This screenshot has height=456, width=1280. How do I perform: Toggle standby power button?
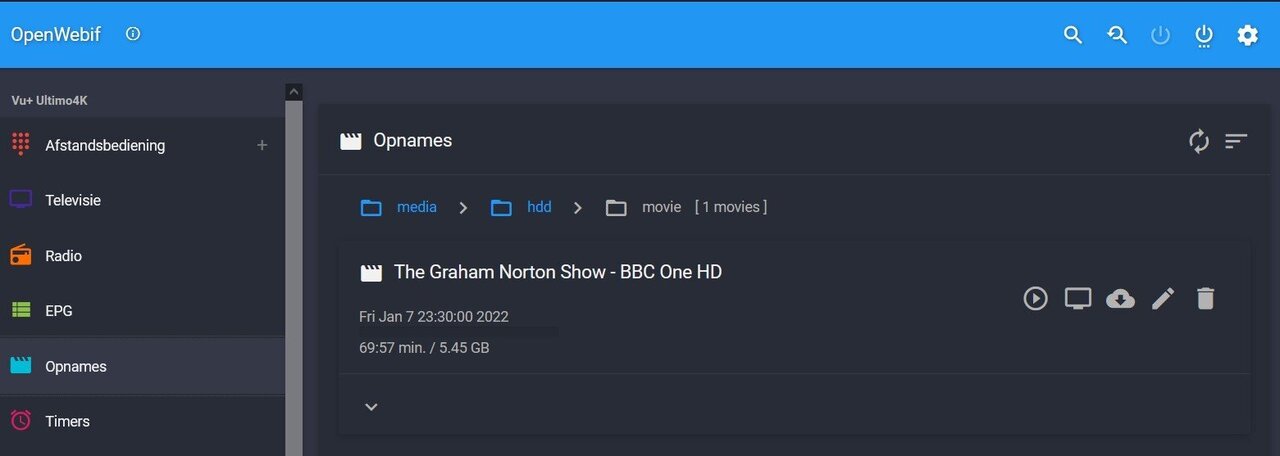(x=1160, y=35)
